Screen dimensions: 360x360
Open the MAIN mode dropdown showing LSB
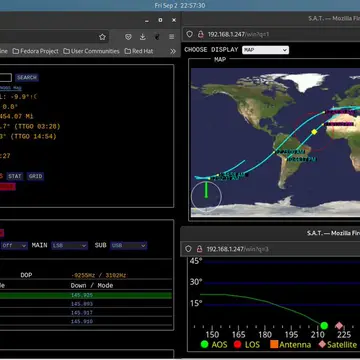coord(69,245)
